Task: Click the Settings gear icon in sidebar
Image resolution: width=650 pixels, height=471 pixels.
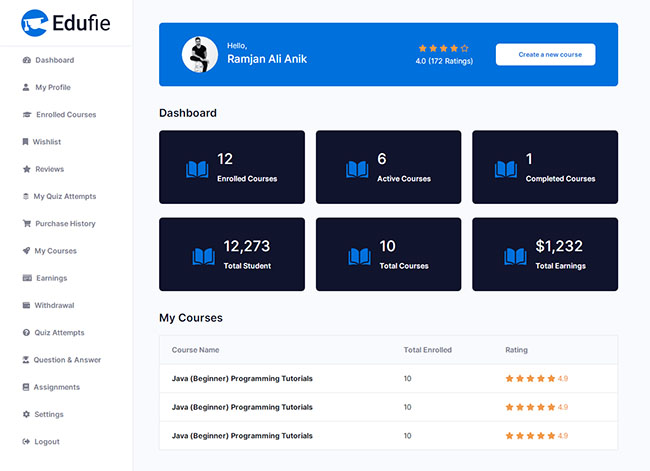Action: 26,414
